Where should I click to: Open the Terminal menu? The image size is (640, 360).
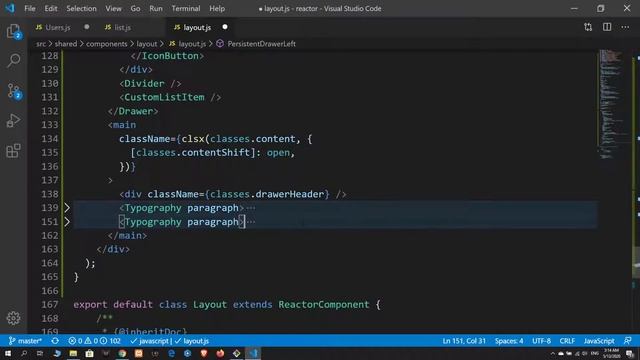pyautogui.click(x=186, y=8)
